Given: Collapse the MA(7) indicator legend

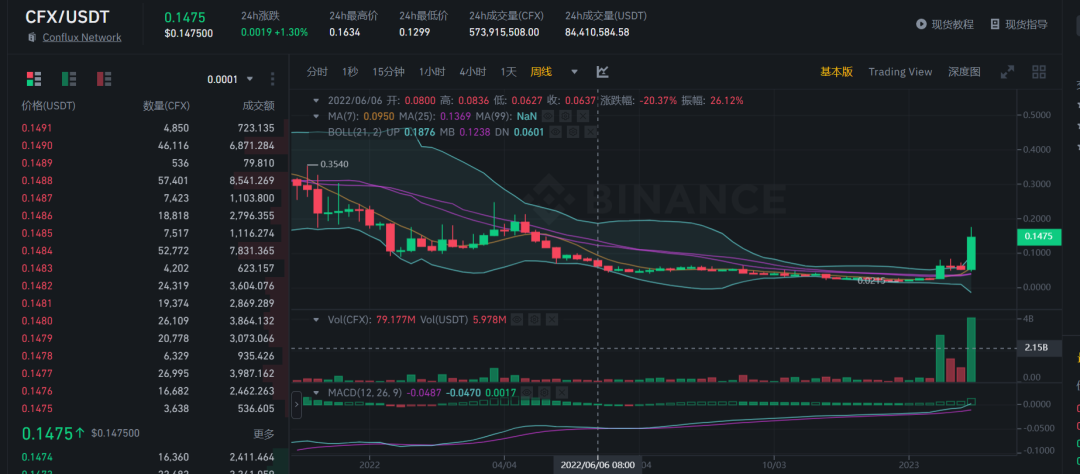Looking at the screenshot, I should (316, 116).
